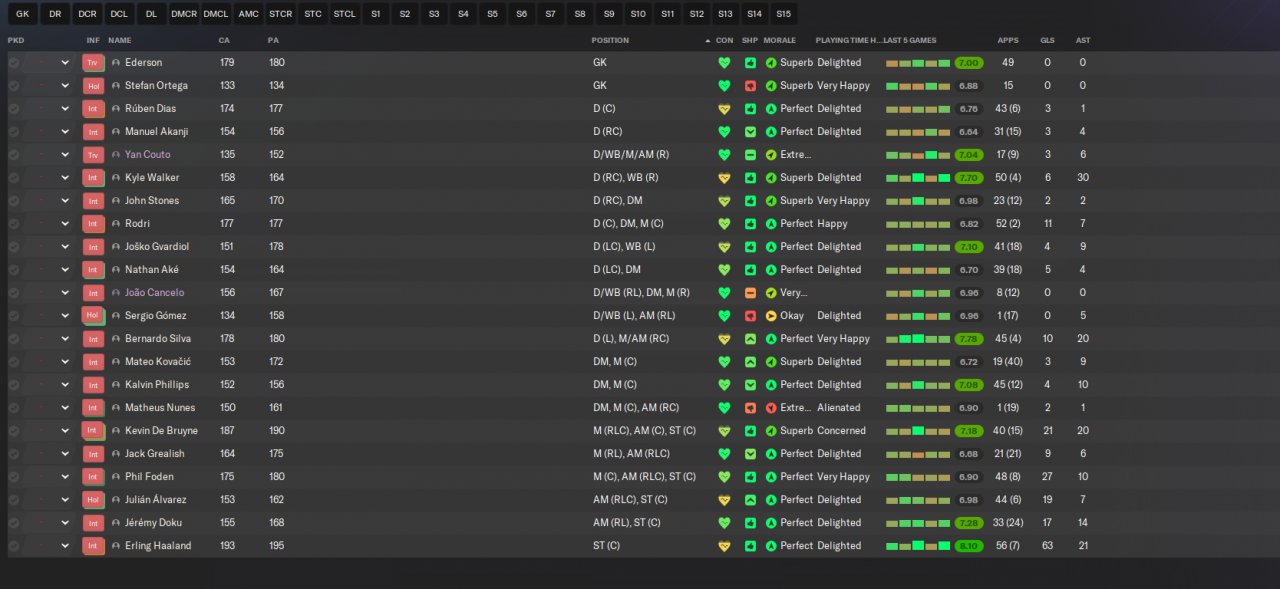Sort by the POSITION column header
Image resolution: width=1280 pixels, height=589 pixels.
pyautogui.click(x=610, y=40)
